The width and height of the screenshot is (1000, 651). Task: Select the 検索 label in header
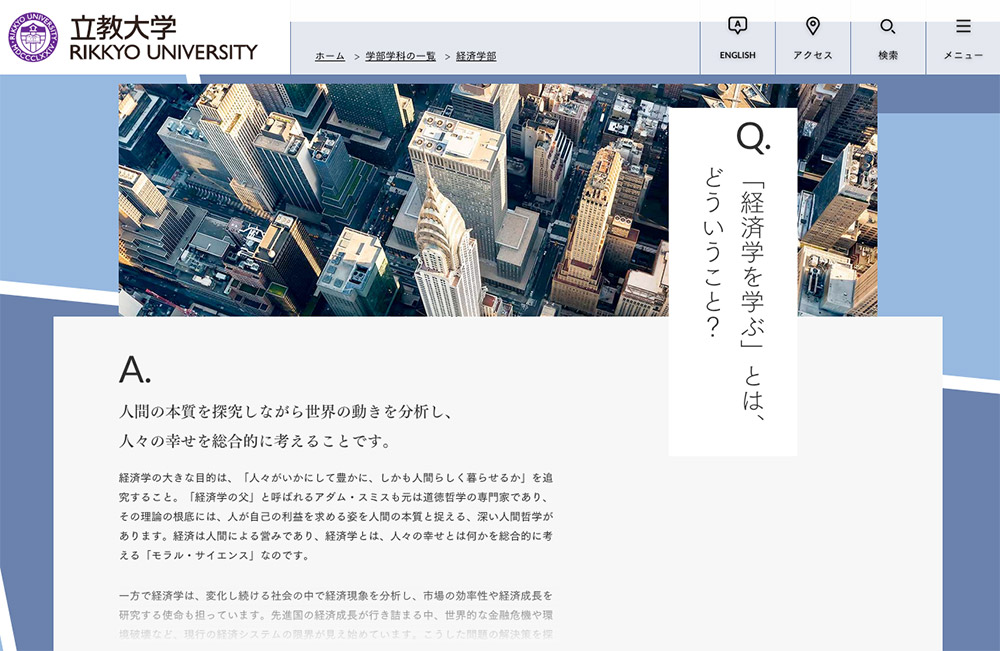(888, 55)
